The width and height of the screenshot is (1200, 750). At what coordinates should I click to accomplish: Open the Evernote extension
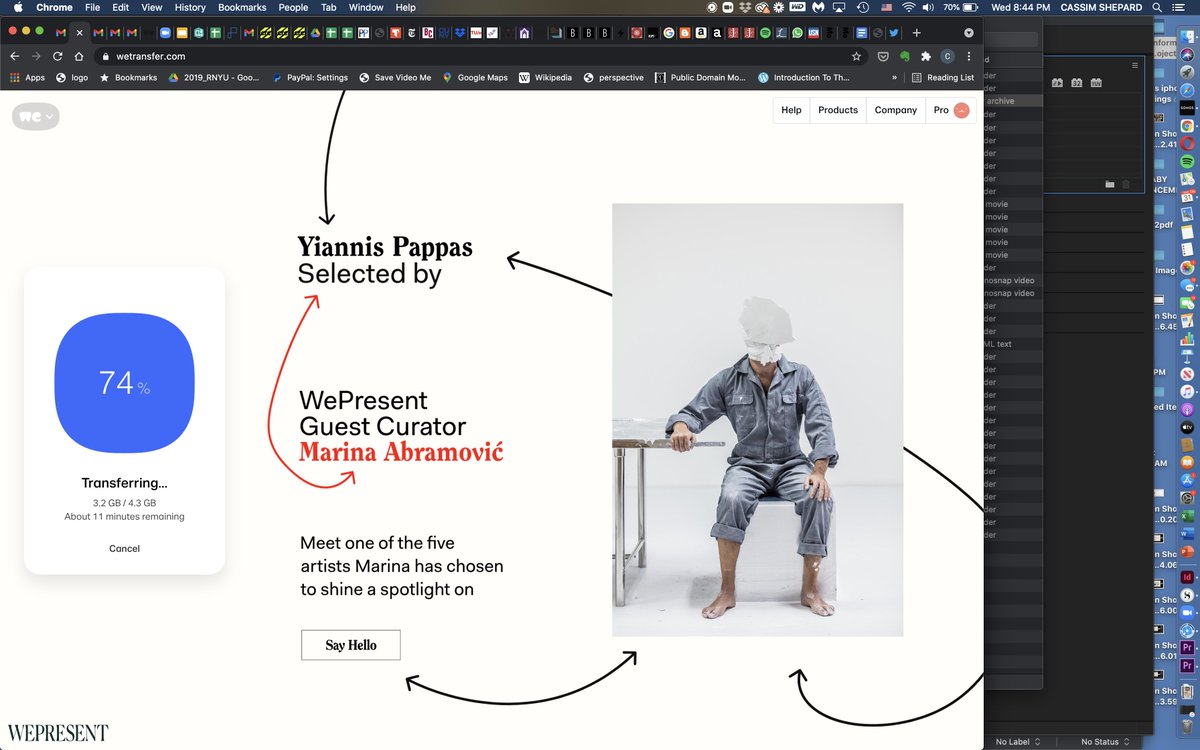click(904, 57)
